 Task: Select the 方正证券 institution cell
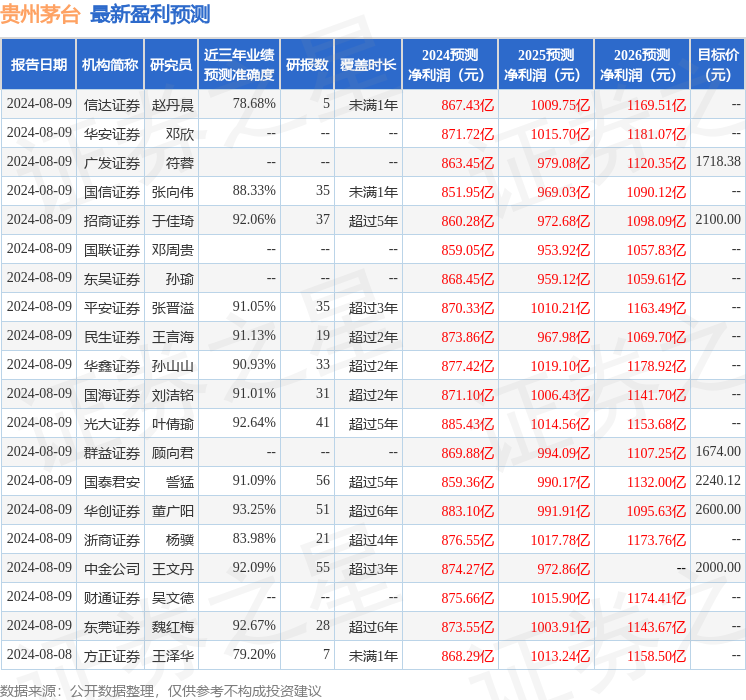(x=112, y=656)
